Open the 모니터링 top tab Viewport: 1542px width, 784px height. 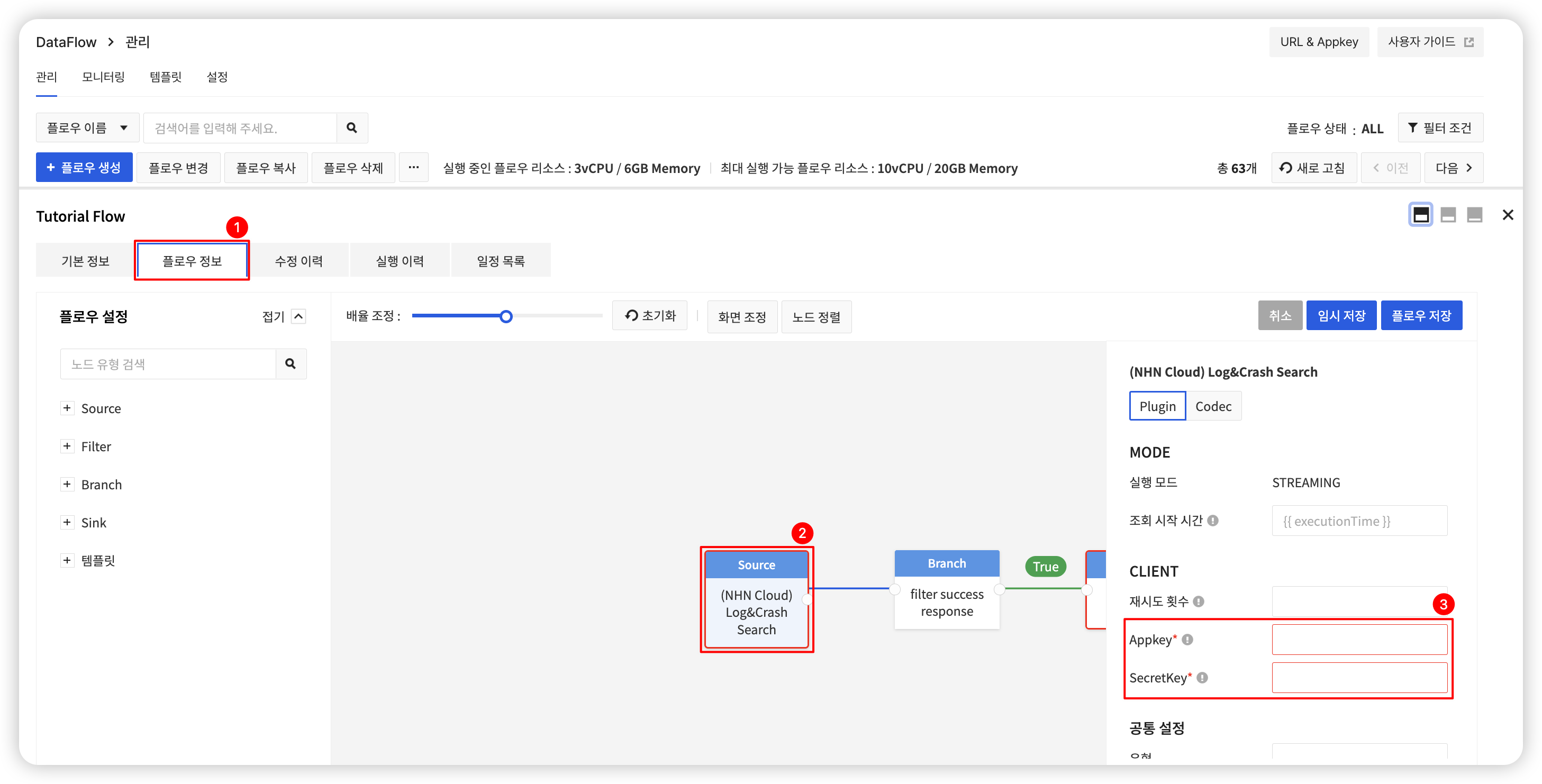[103, 77]
